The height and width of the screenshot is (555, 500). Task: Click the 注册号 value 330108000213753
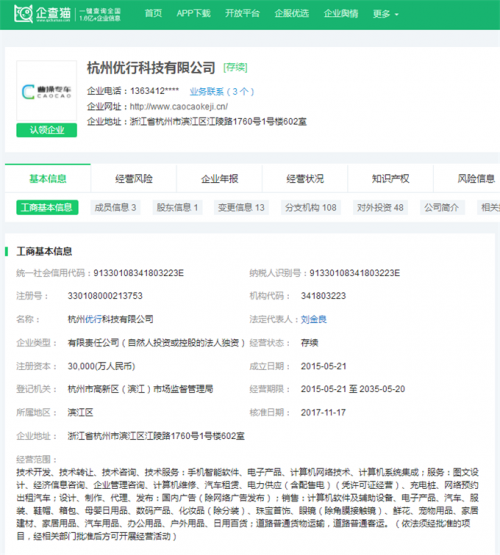pyautogui.click(x=105, y=296)
